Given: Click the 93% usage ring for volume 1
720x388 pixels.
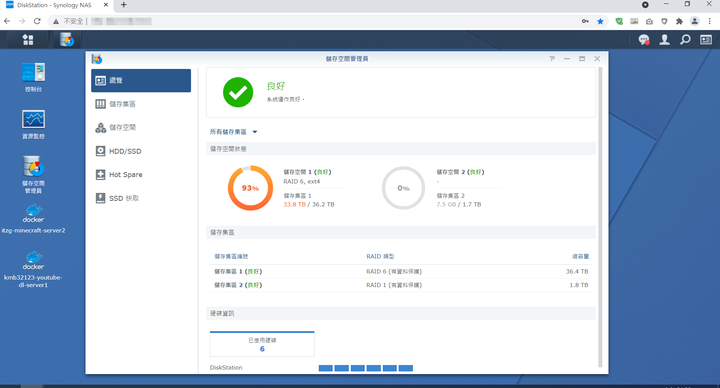Looking at the screenshot, I should click(x=250, y=188).
